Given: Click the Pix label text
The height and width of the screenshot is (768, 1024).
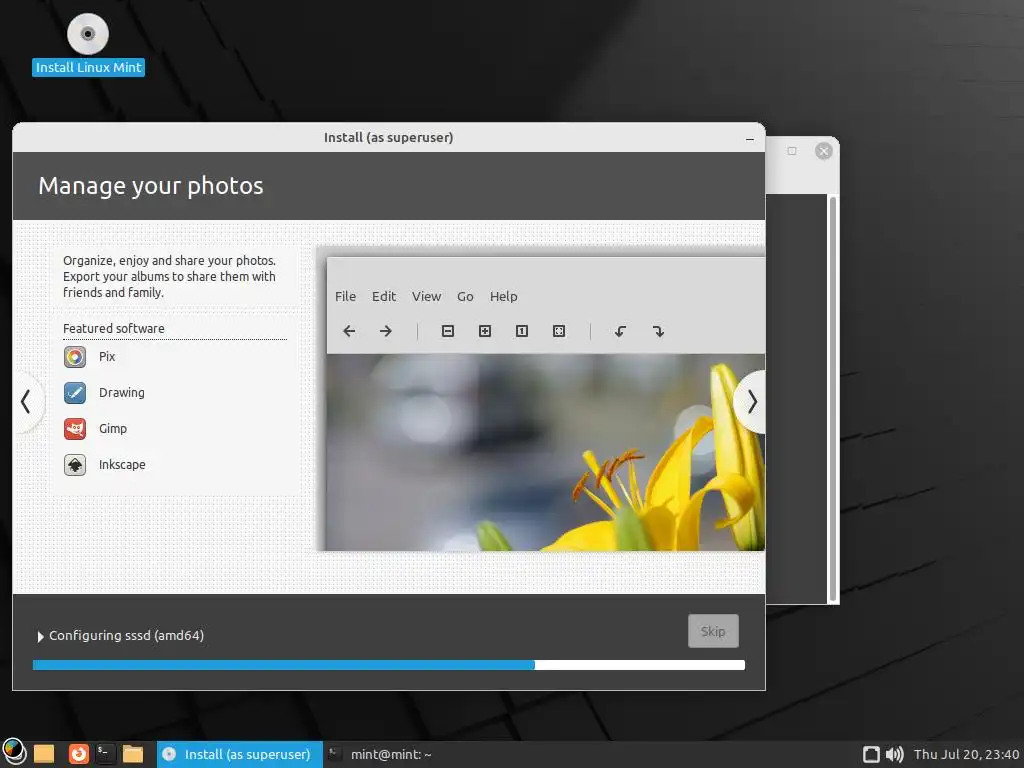Looking at the screenshot, I should pyautogui.click(x=107, y=357).
